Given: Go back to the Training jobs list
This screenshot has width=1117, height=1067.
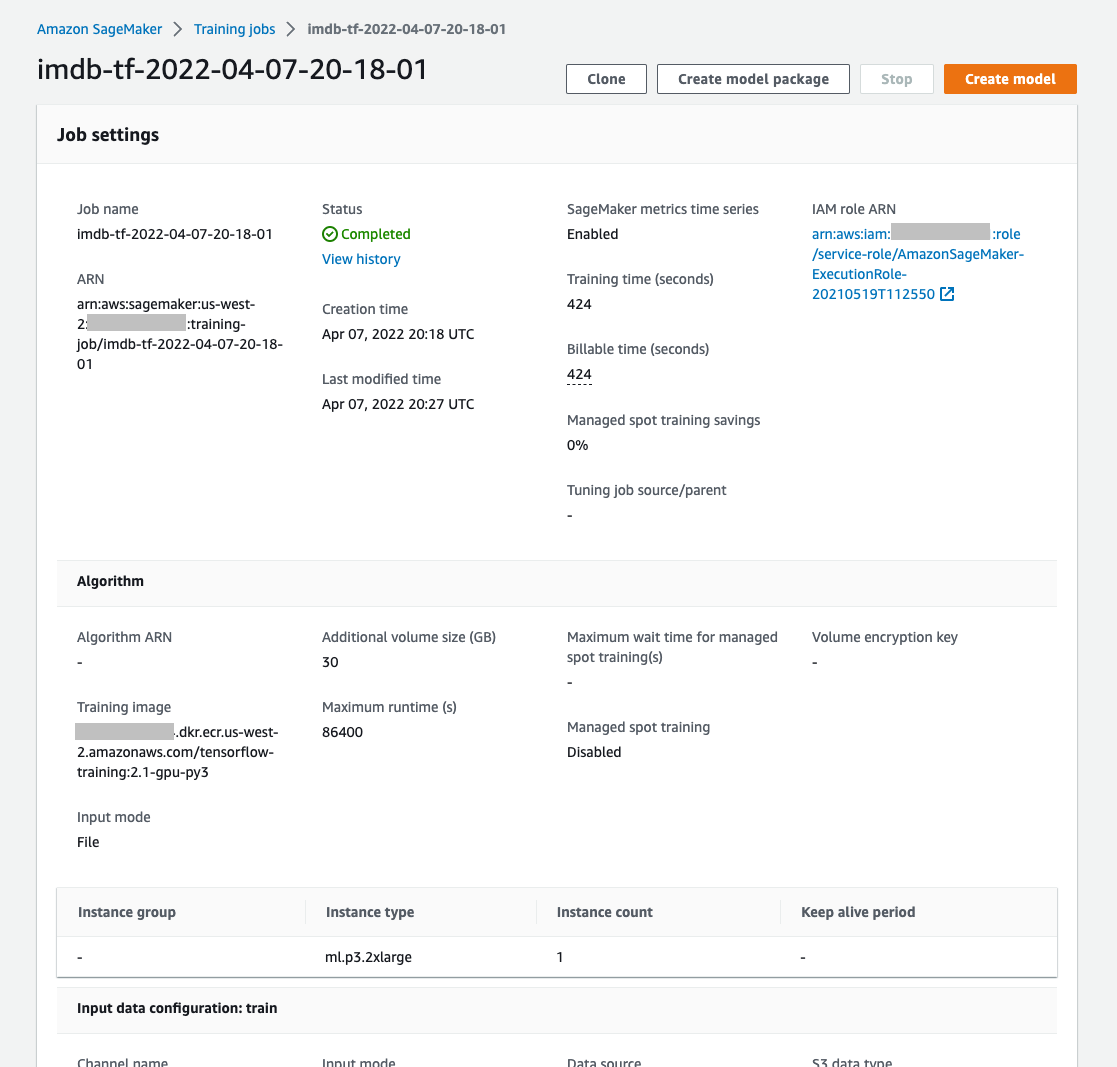Looking at the screenshot, I should click(x=234, y=29).
